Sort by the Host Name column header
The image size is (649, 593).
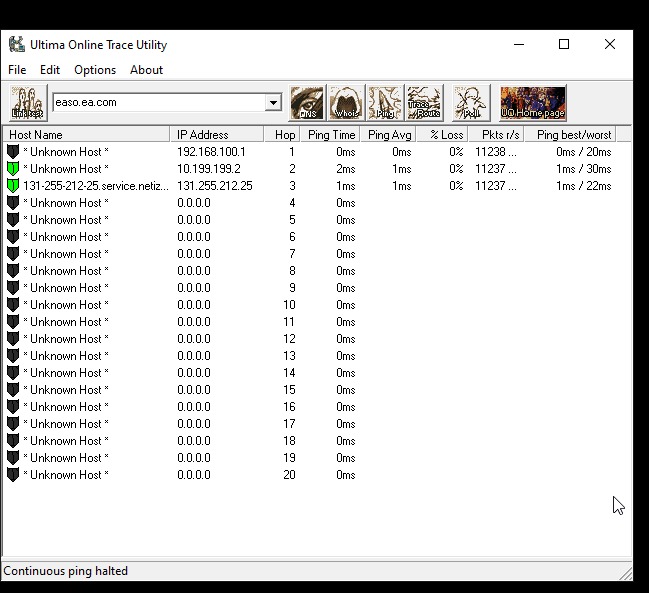coord(86,135)
